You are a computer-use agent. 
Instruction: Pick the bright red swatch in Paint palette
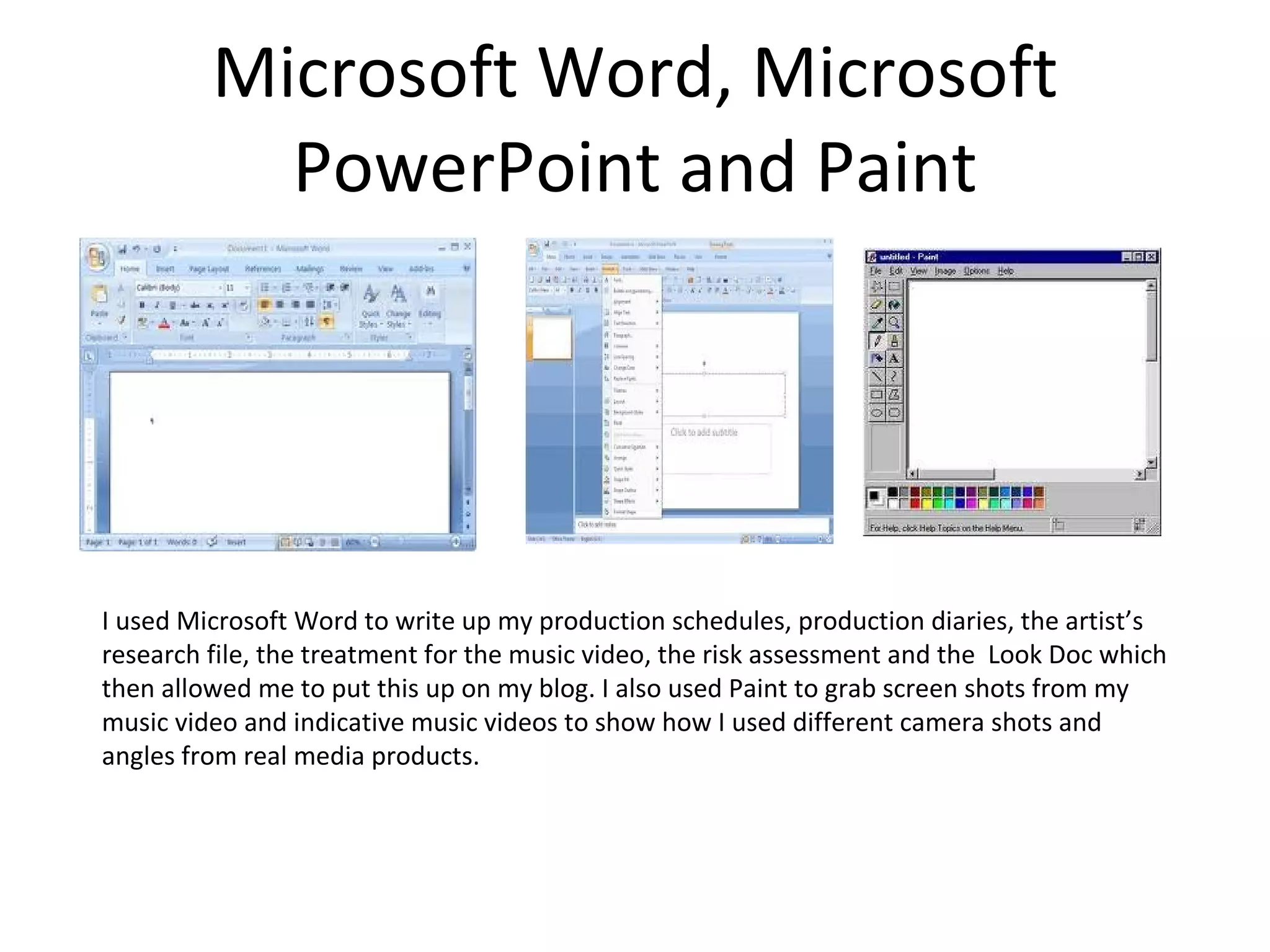point(915,503)
